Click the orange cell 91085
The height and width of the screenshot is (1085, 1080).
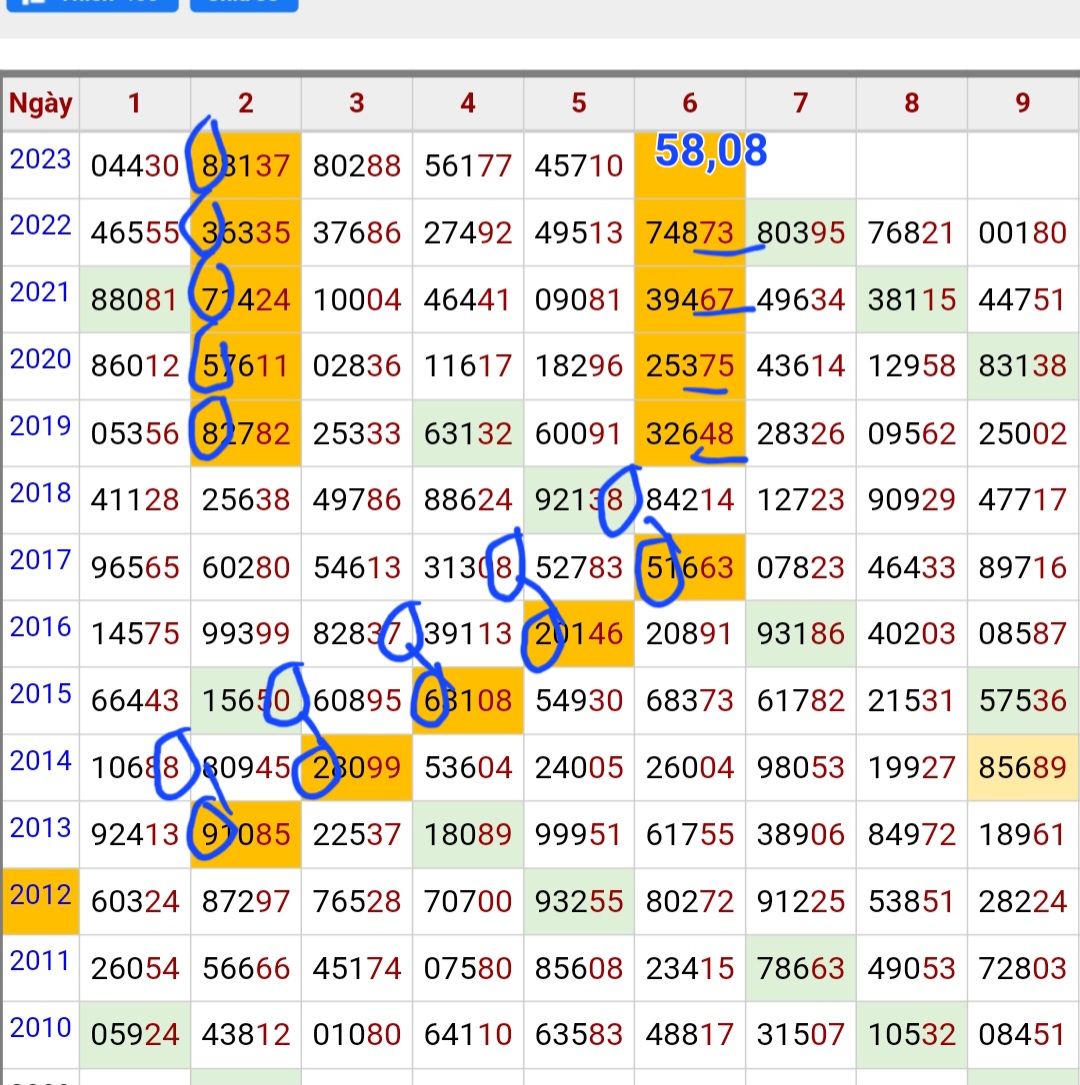pyautogui.click(x=246, y=835)
